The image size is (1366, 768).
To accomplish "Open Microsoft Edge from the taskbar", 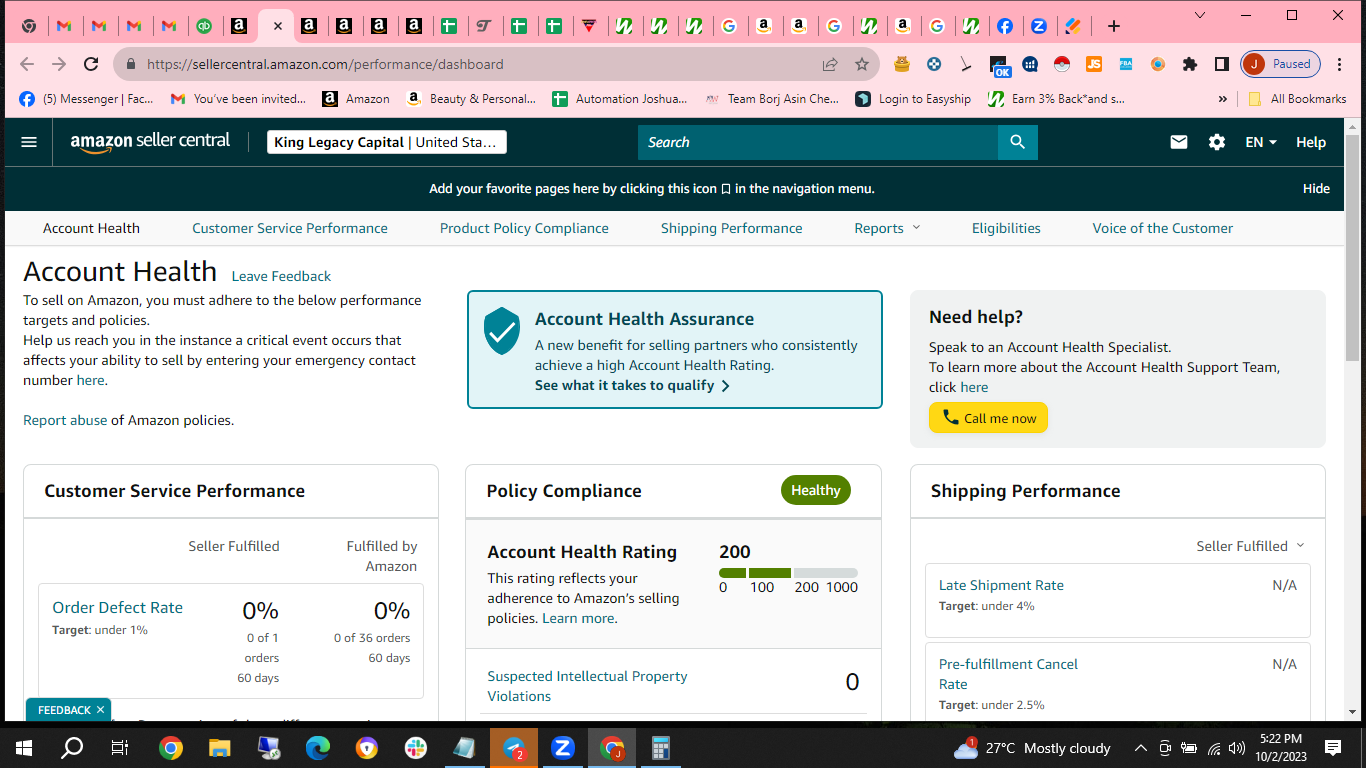I will coord(318,748).
